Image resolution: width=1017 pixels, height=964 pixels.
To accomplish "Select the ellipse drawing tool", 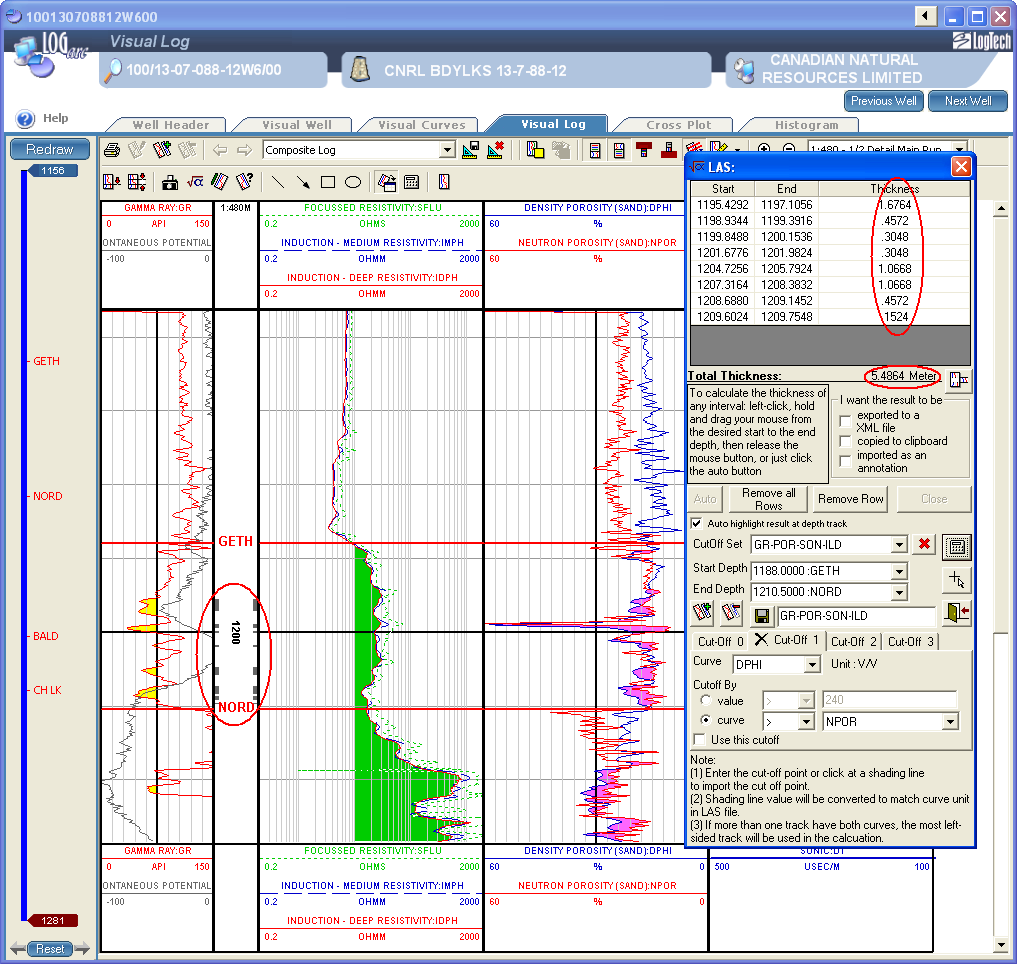I will (352, 182).
